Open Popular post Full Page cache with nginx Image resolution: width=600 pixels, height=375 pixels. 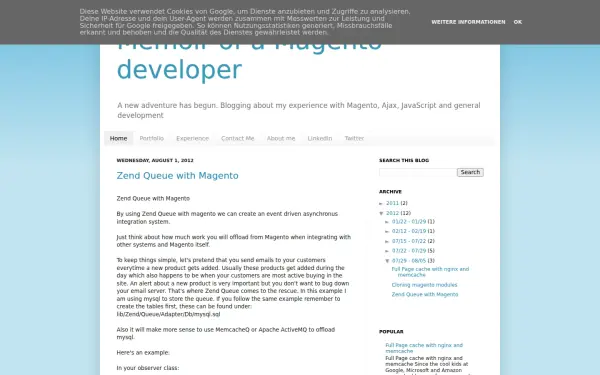pyautogui.click(x=424, y=348)
